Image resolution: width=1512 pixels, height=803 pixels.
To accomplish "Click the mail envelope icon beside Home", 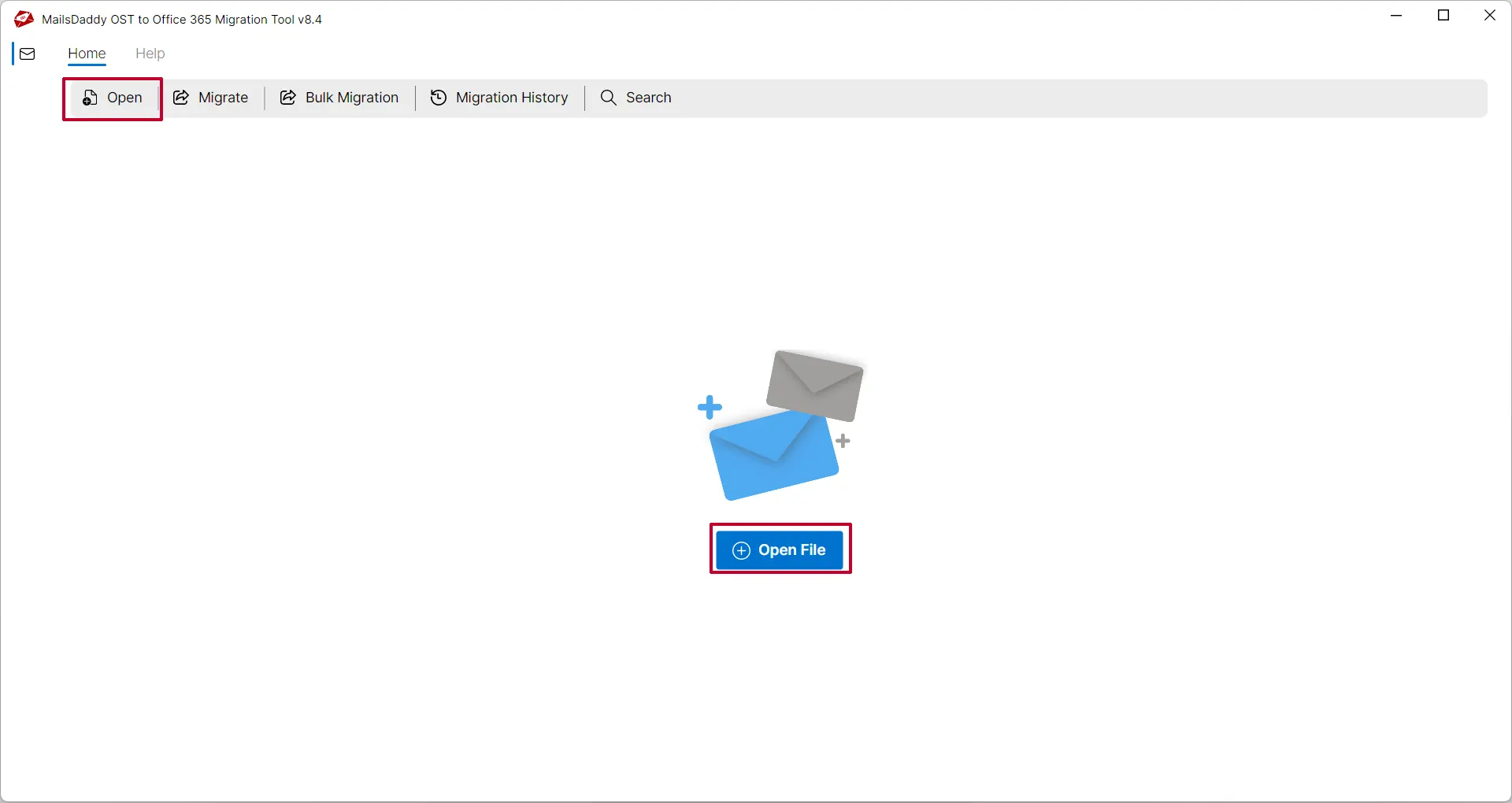I will tap(28, 54).
